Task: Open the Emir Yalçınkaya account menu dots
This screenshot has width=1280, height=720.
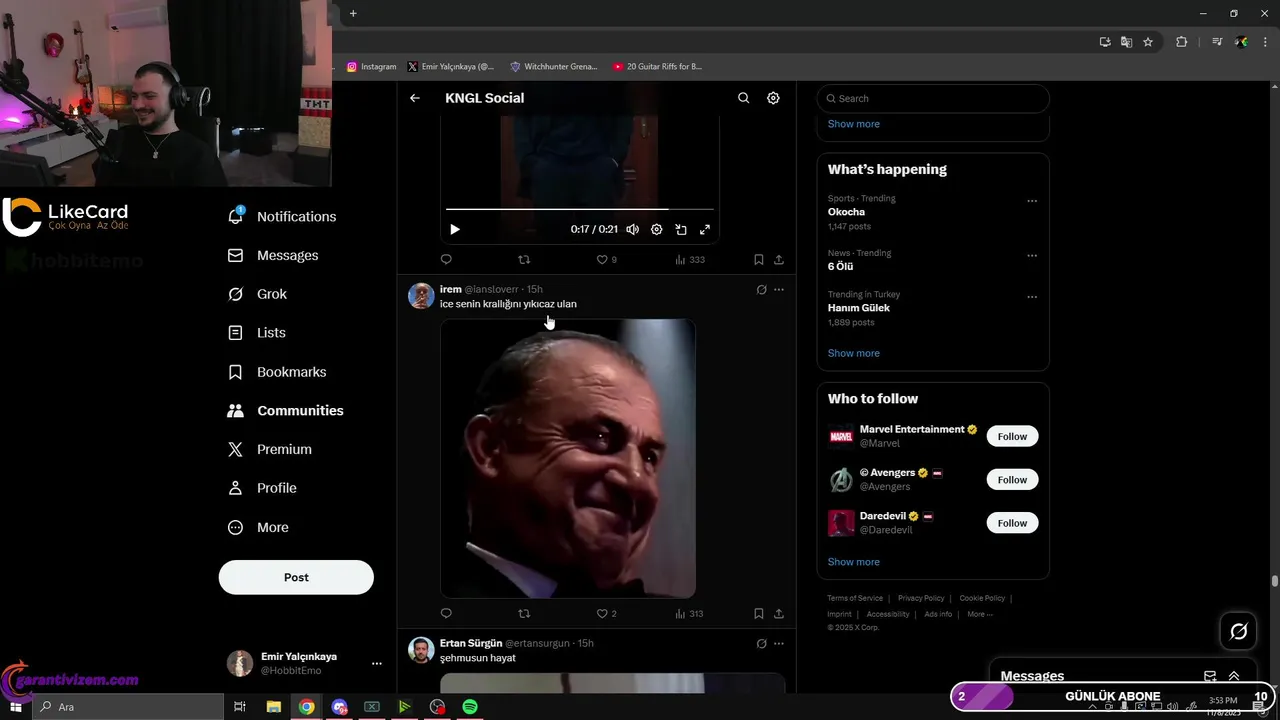Action: [x=377, y=663]
